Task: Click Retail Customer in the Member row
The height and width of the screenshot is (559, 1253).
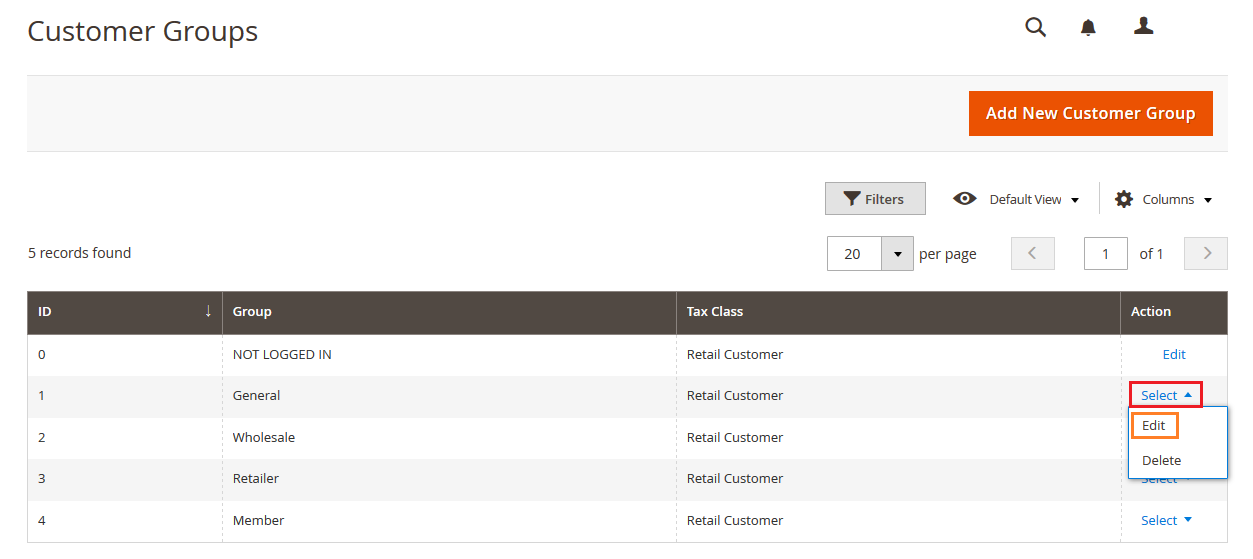Action: (735, 520)
